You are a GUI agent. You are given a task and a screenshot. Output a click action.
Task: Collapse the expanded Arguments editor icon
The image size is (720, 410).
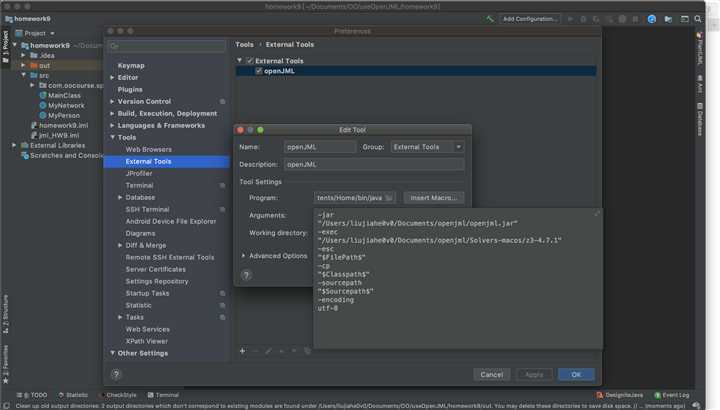click(x=597, y=213)
